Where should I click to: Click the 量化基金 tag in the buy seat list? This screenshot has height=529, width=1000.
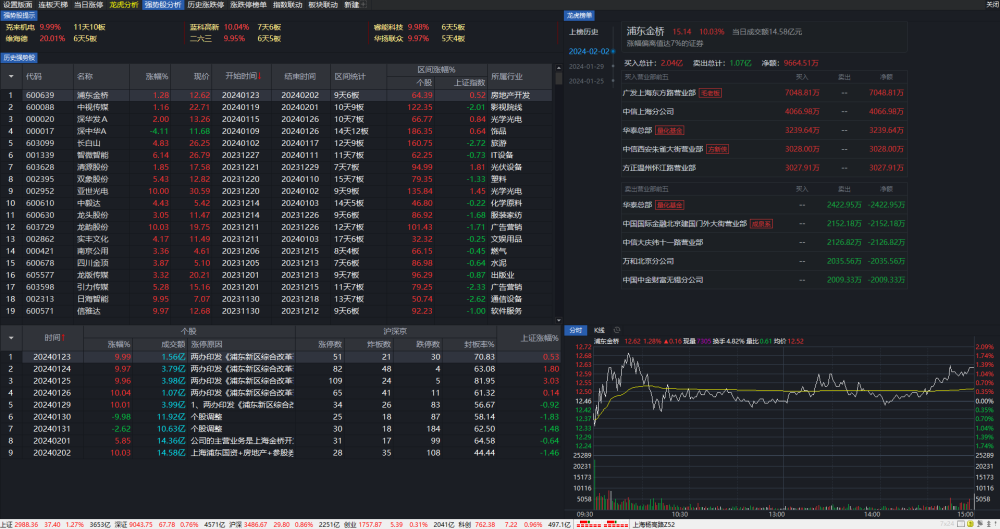point(670,131)
